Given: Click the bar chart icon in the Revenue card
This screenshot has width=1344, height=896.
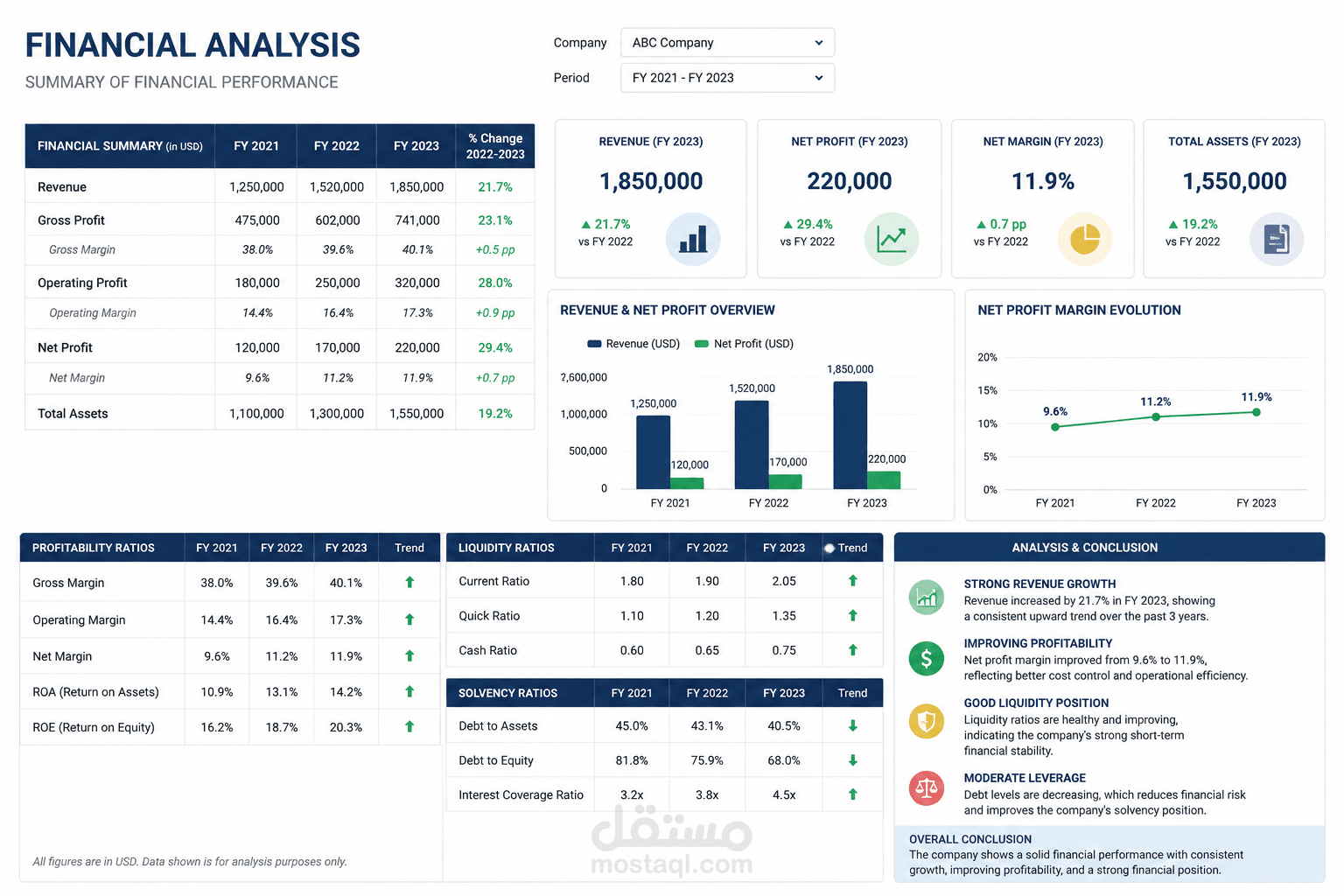Looking at the screenshot, I should tap(693, 239).
